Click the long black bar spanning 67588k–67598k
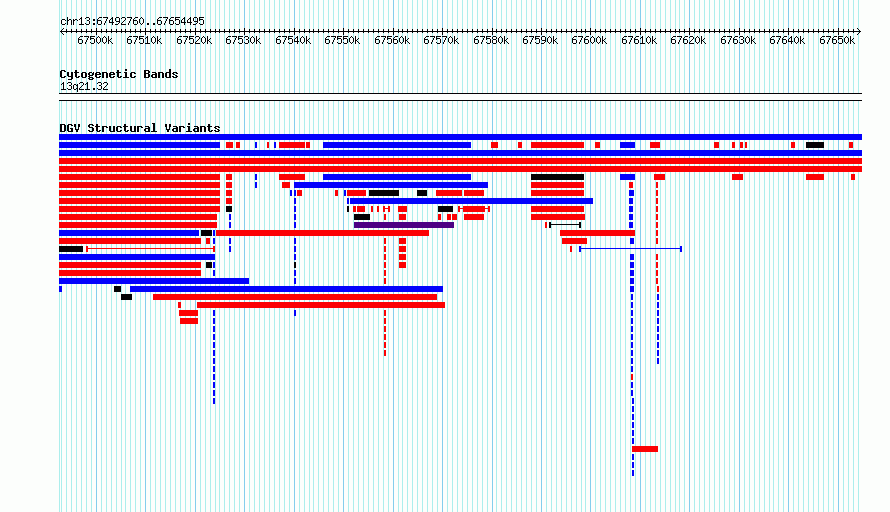This screenshot has height=512, width=890. pos(557,177)
